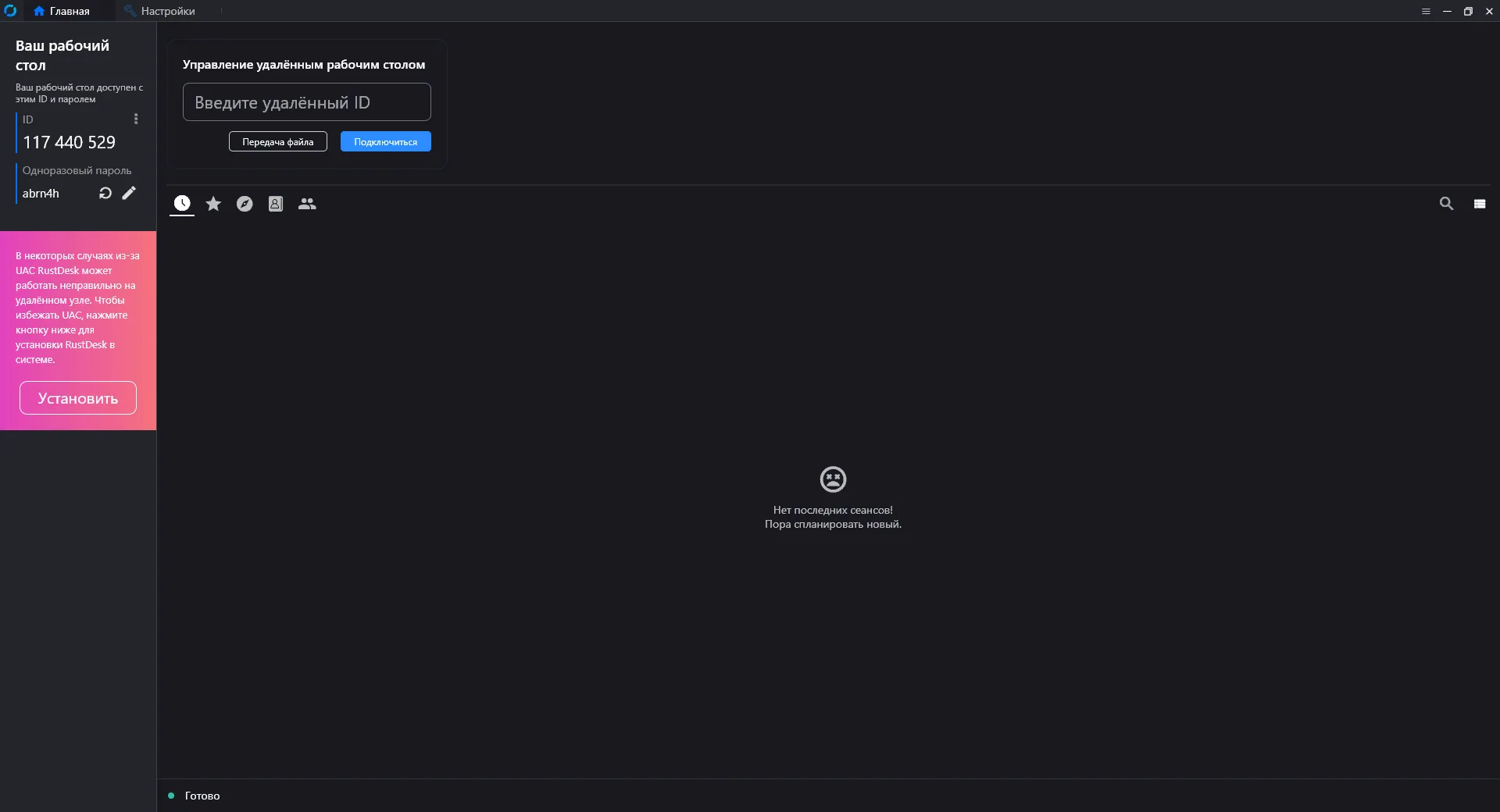
Task: Open the Accessible devices group tab
Action: click(307, 204)
